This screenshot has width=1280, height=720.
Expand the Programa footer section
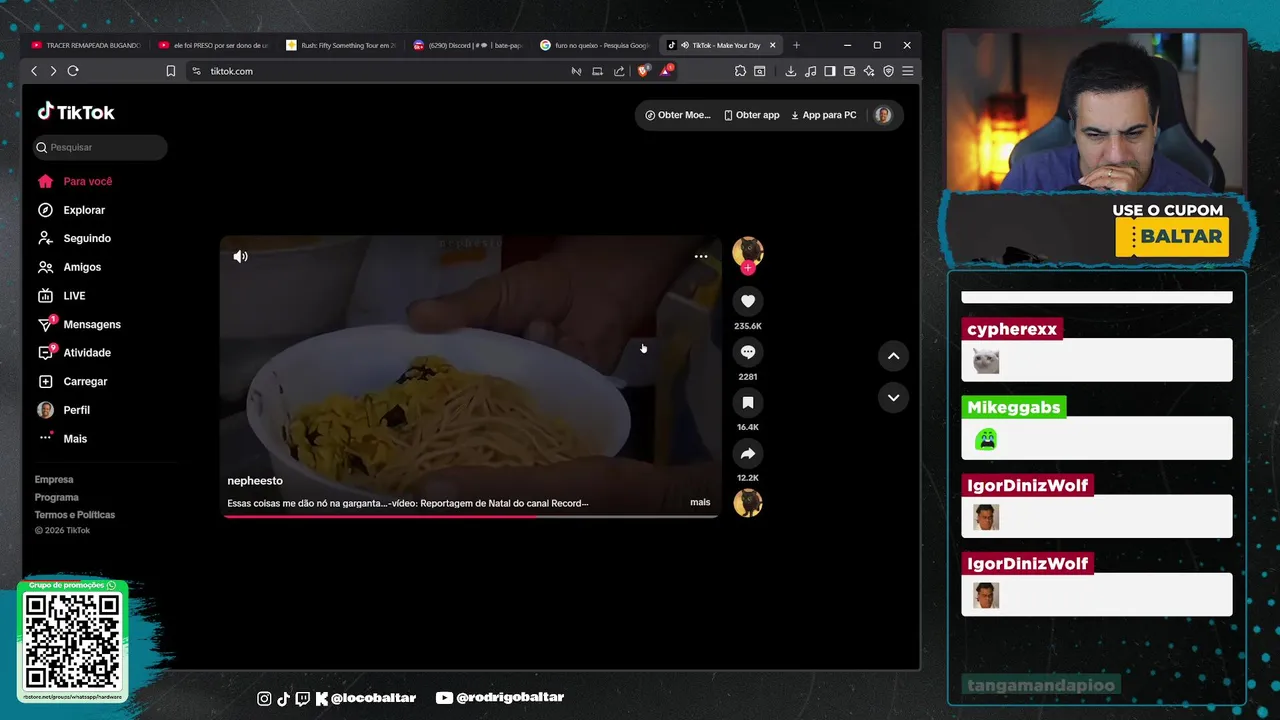coord(57,497)
